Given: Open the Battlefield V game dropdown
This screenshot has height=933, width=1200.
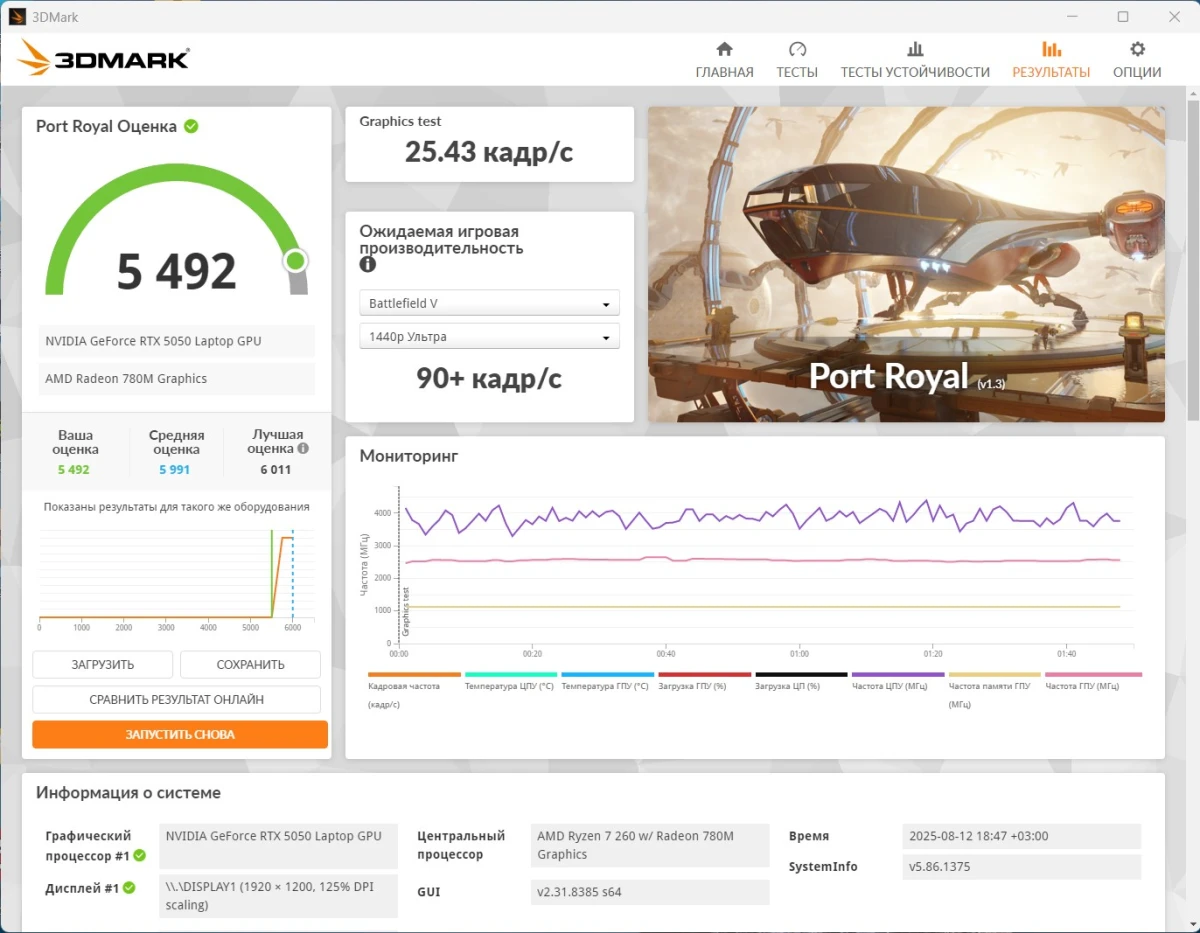Looking at the screenshot, I should [489, 303].
